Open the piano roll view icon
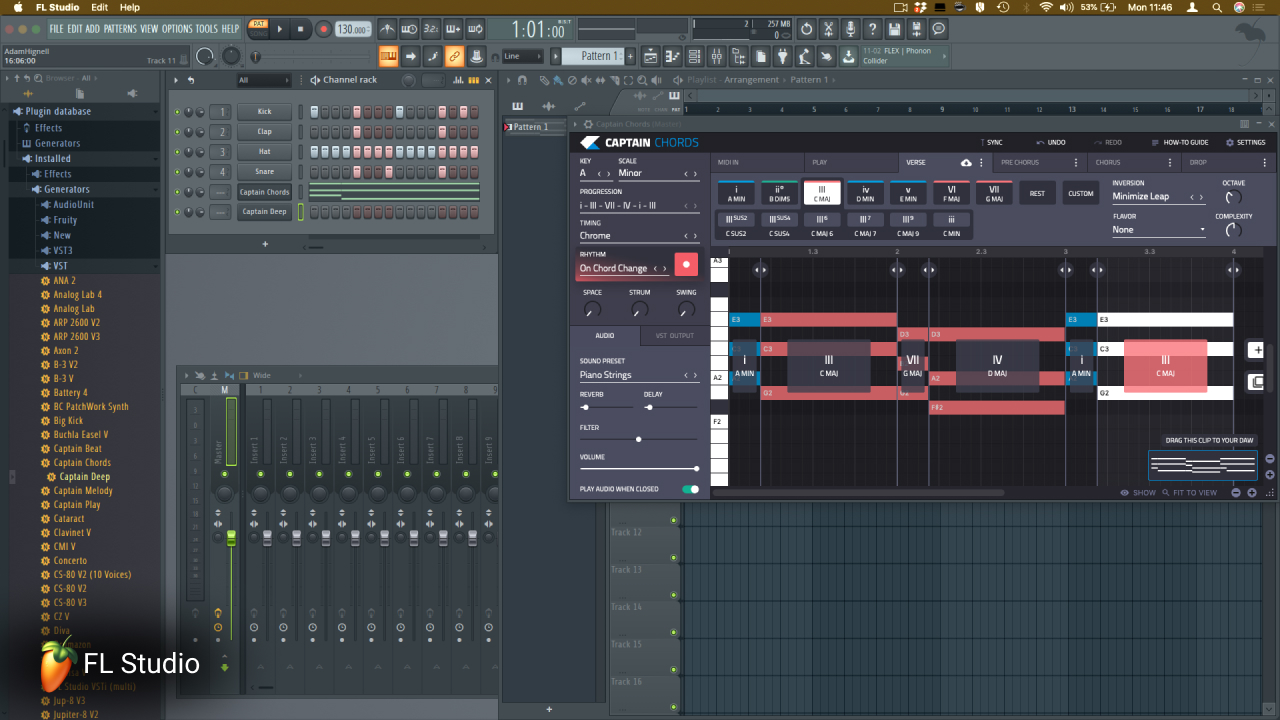This screenshot has height=720, width=1280. point(672,56)
